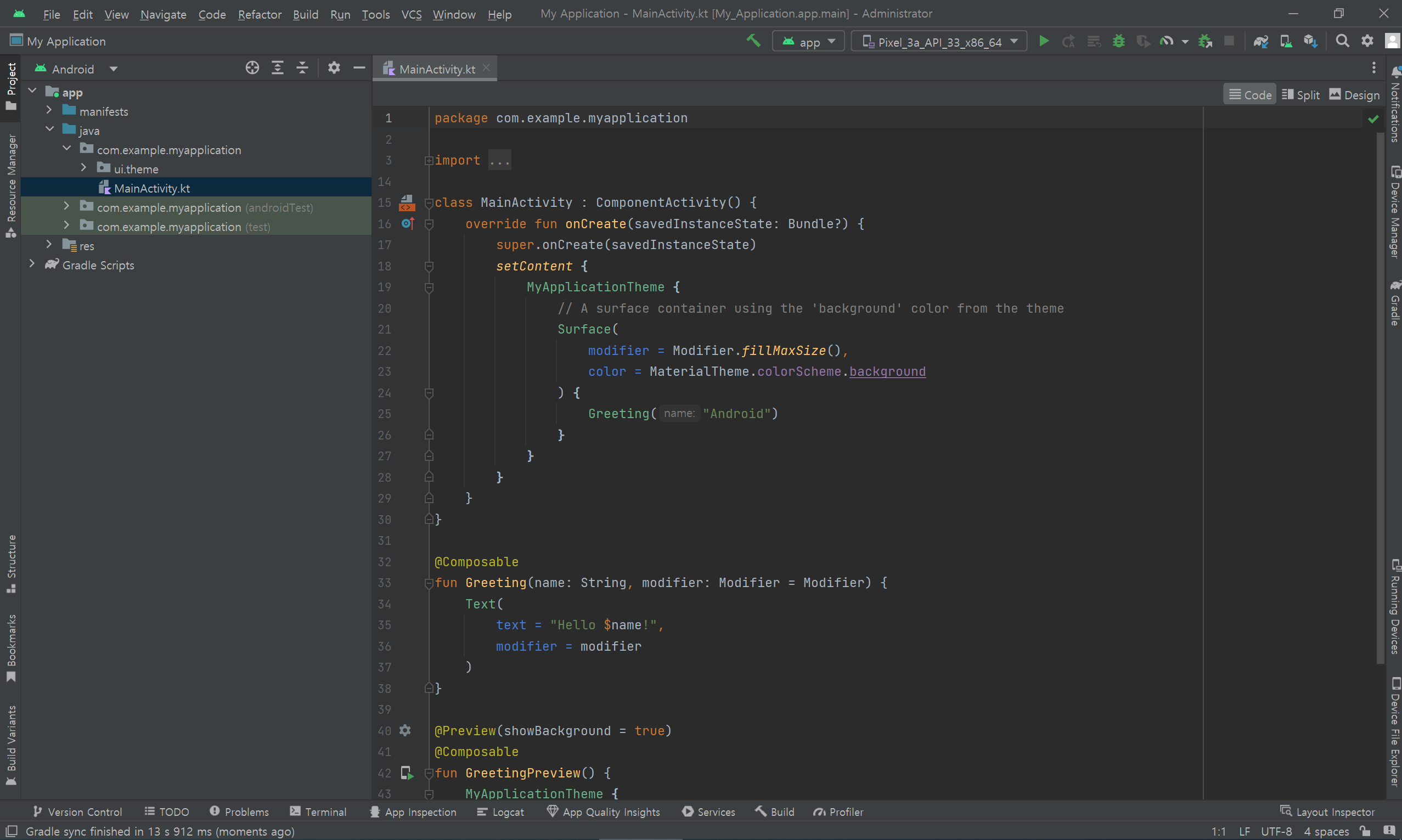Expand the Gradle Scripts node
Viewport: 1402px width, 840px height.
click(32, 264)
